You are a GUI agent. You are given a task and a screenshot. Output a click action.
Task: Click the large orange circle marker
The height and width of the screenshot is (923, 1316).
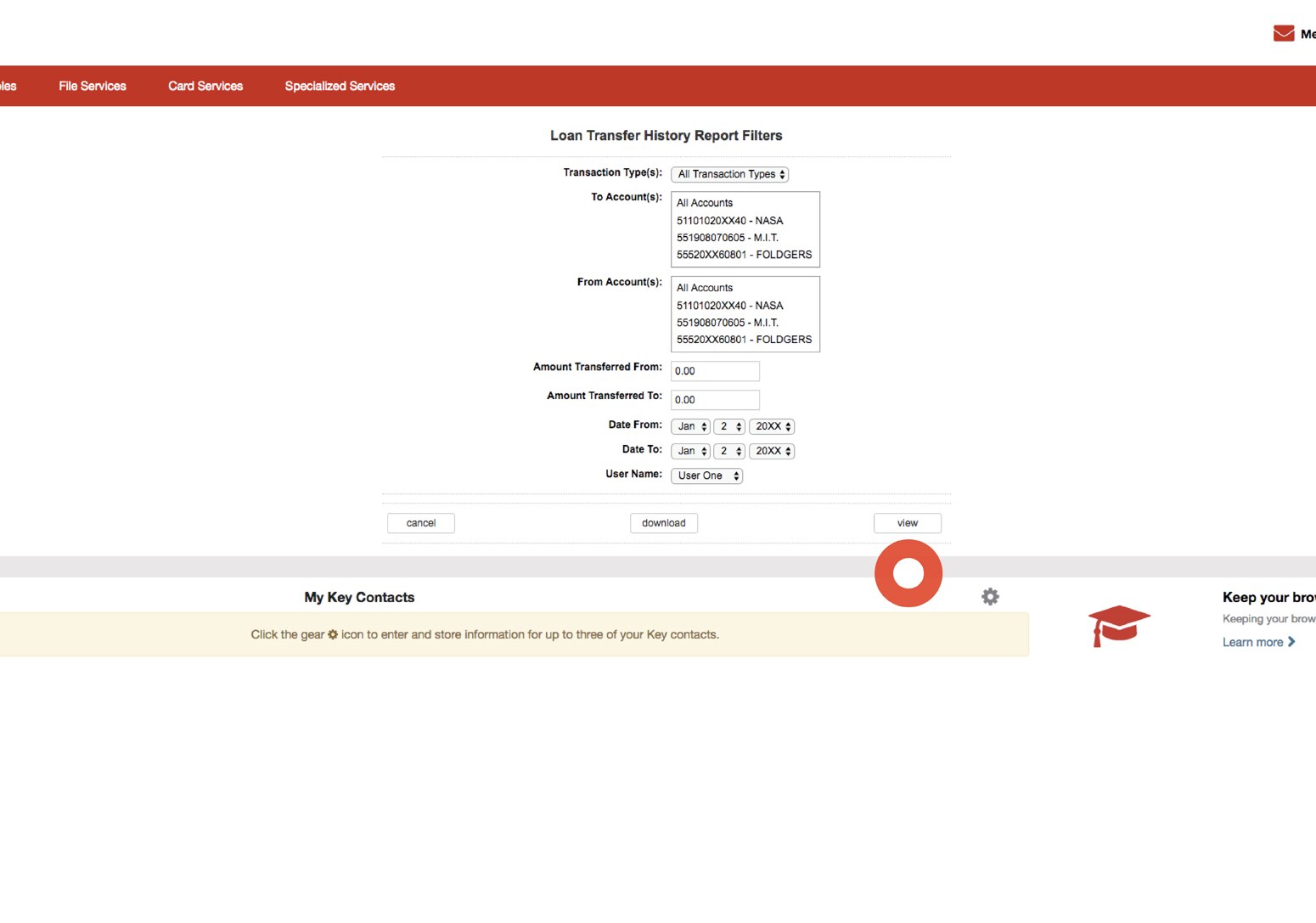[x=908, y=572]
